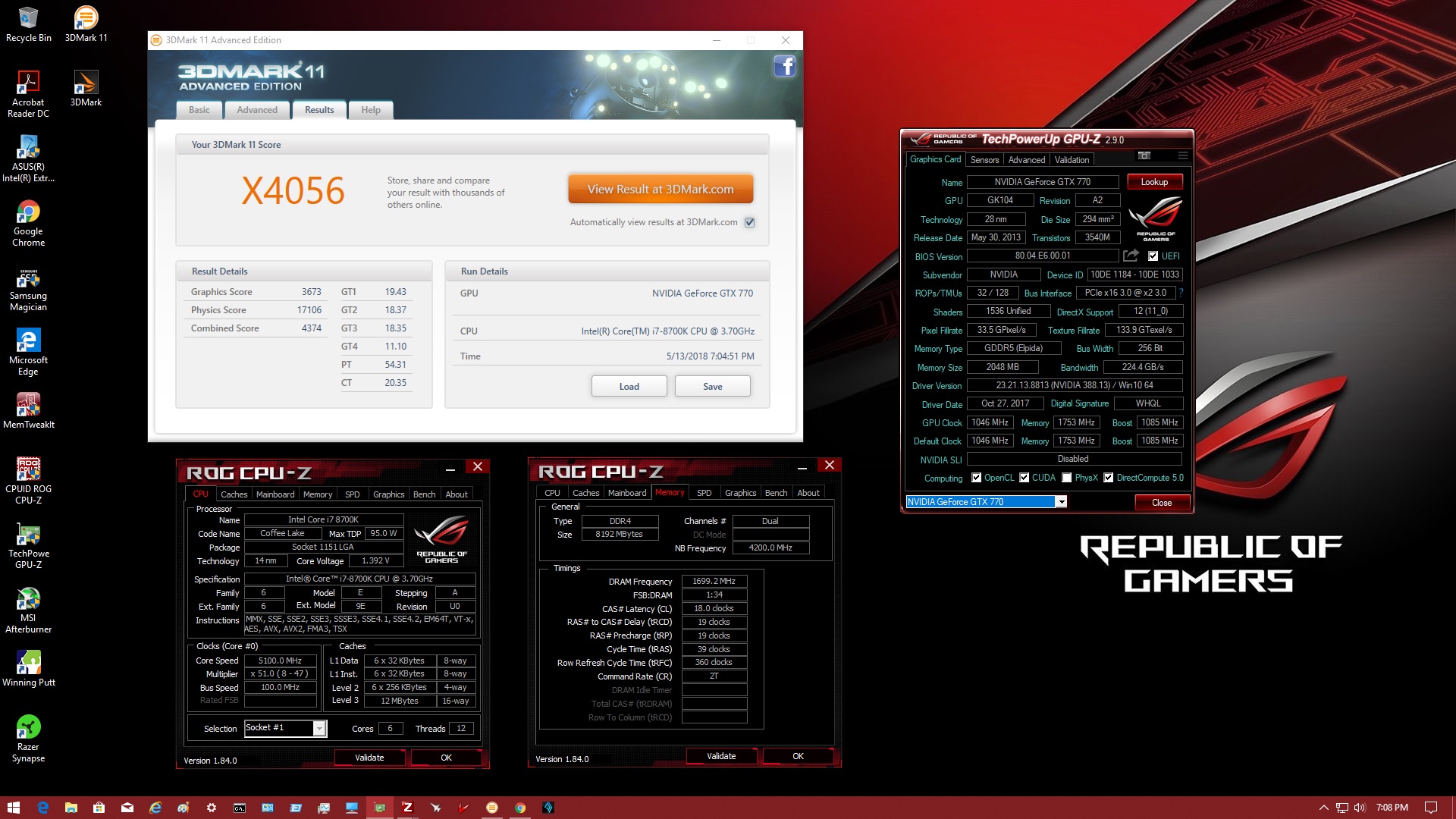Viewport: 1456px width, 819px height.
Task: Open the Socket #1 selection dropdown in CPU-Z
Action: click(x=319, y=728)
